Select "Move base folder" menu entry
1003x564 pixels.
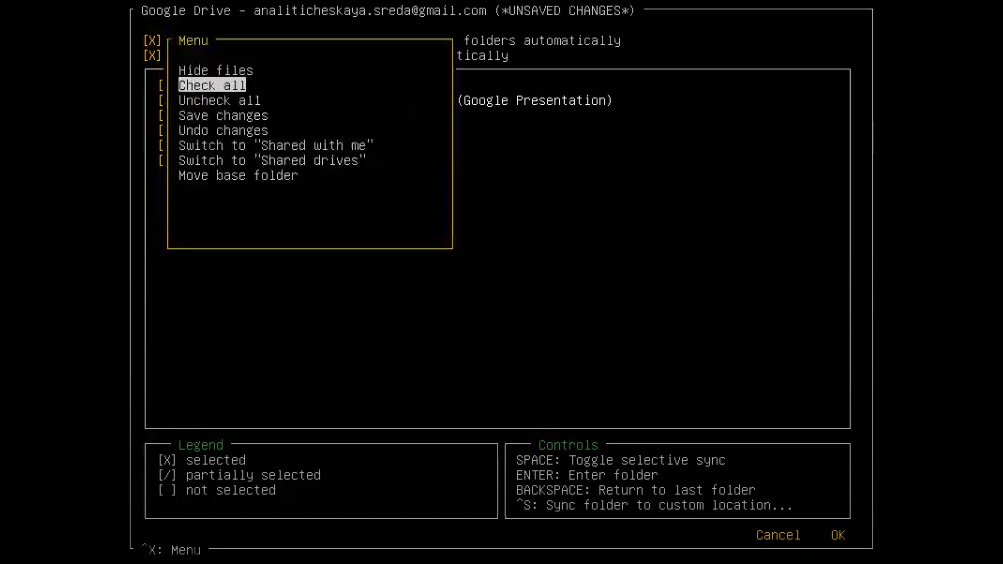coord(238,175)
